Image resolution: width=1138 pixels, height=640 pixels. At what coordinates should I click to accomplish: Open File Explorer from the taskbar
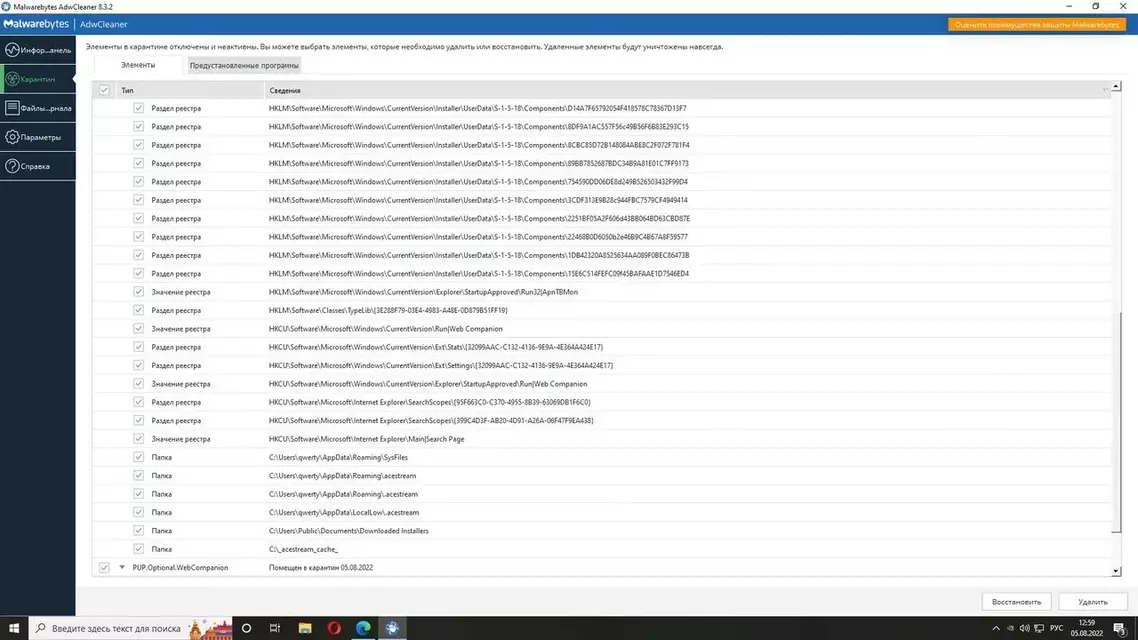pyautogui.click(x=305, y=628)
